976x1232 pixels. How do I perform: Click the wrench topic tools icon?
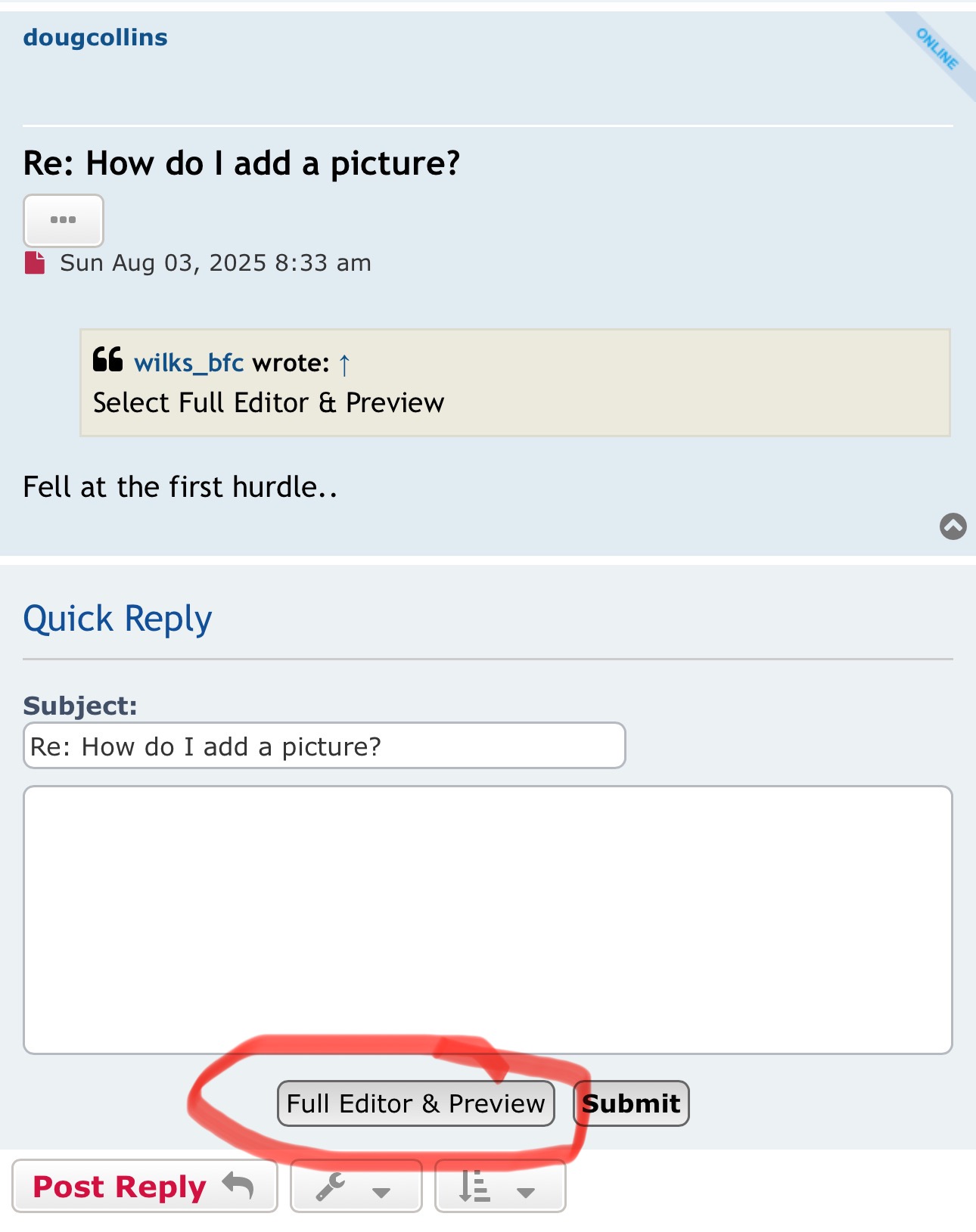[331, 1187]
